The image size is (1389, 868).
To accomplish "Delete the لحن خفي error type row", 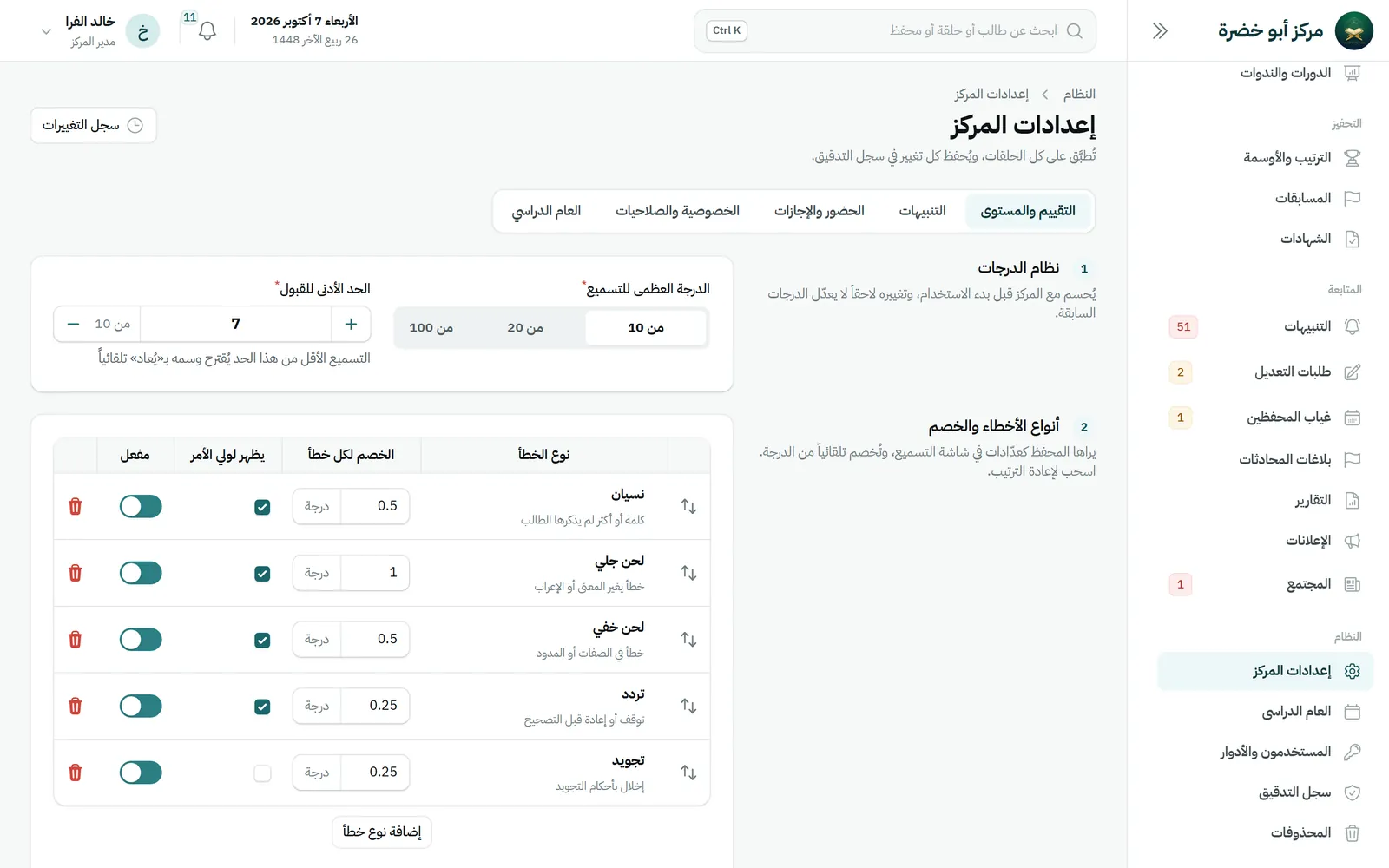I will (76, 640).
